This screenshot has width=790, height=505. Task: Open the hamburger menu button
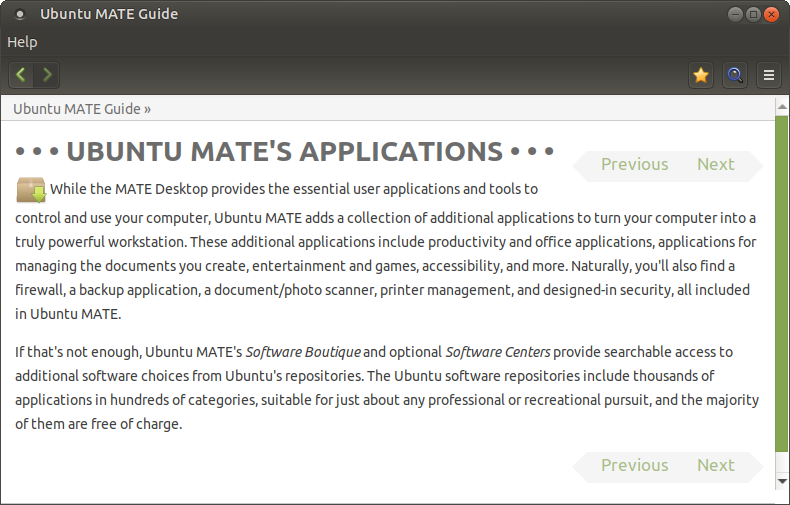(x=768, y=76)
